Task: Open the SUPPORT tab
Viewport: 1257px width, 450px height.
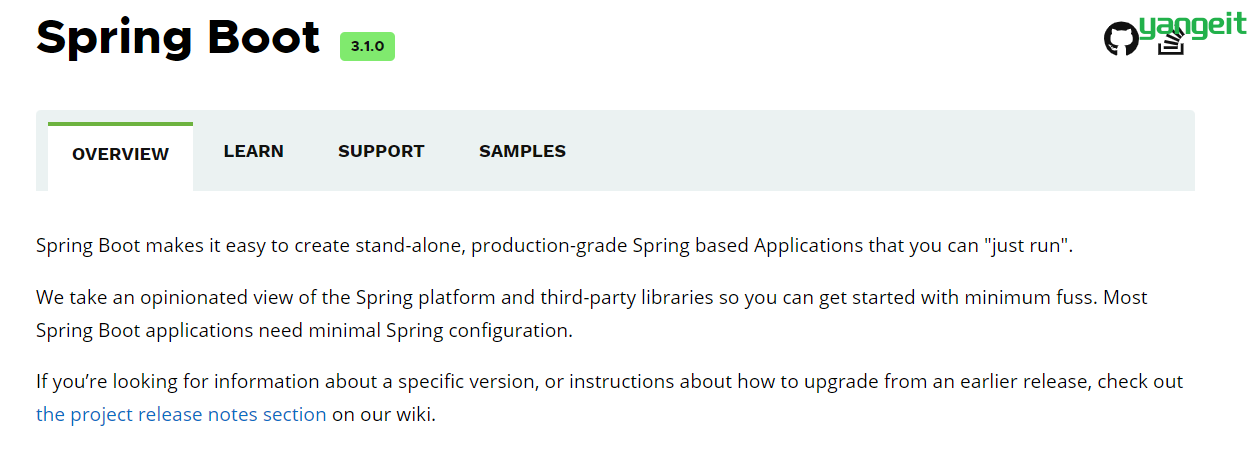Action: (x=381, y=151)
